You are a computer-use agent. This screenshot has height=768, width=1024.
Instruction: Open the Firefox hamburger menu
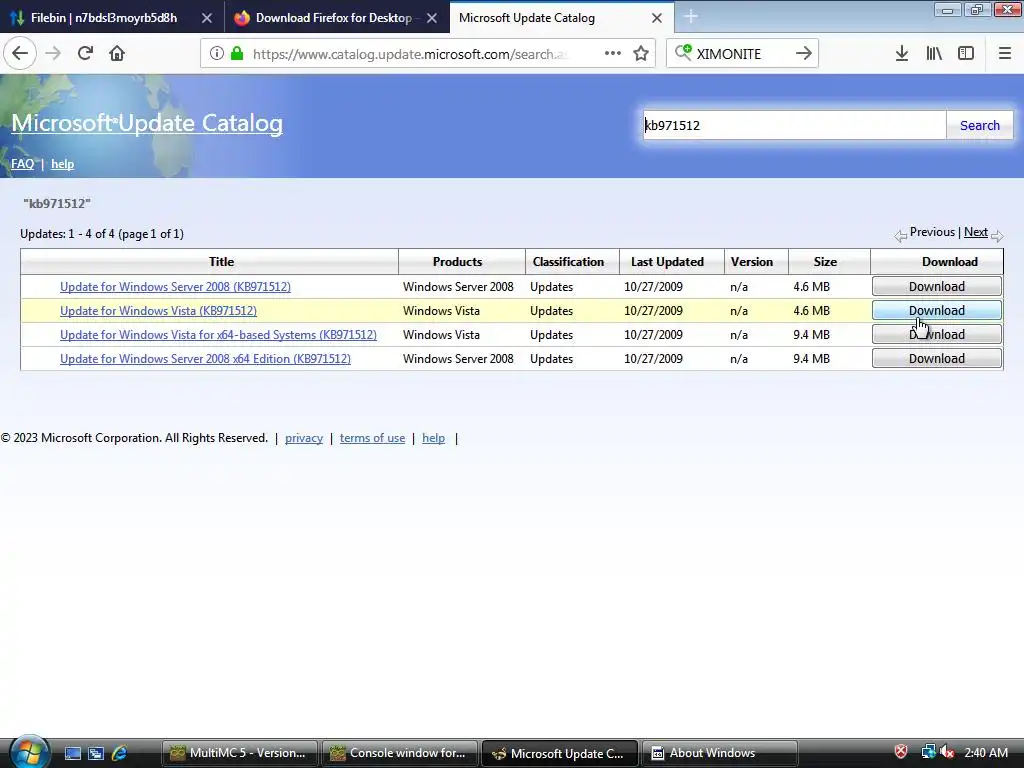(1004, 54)
